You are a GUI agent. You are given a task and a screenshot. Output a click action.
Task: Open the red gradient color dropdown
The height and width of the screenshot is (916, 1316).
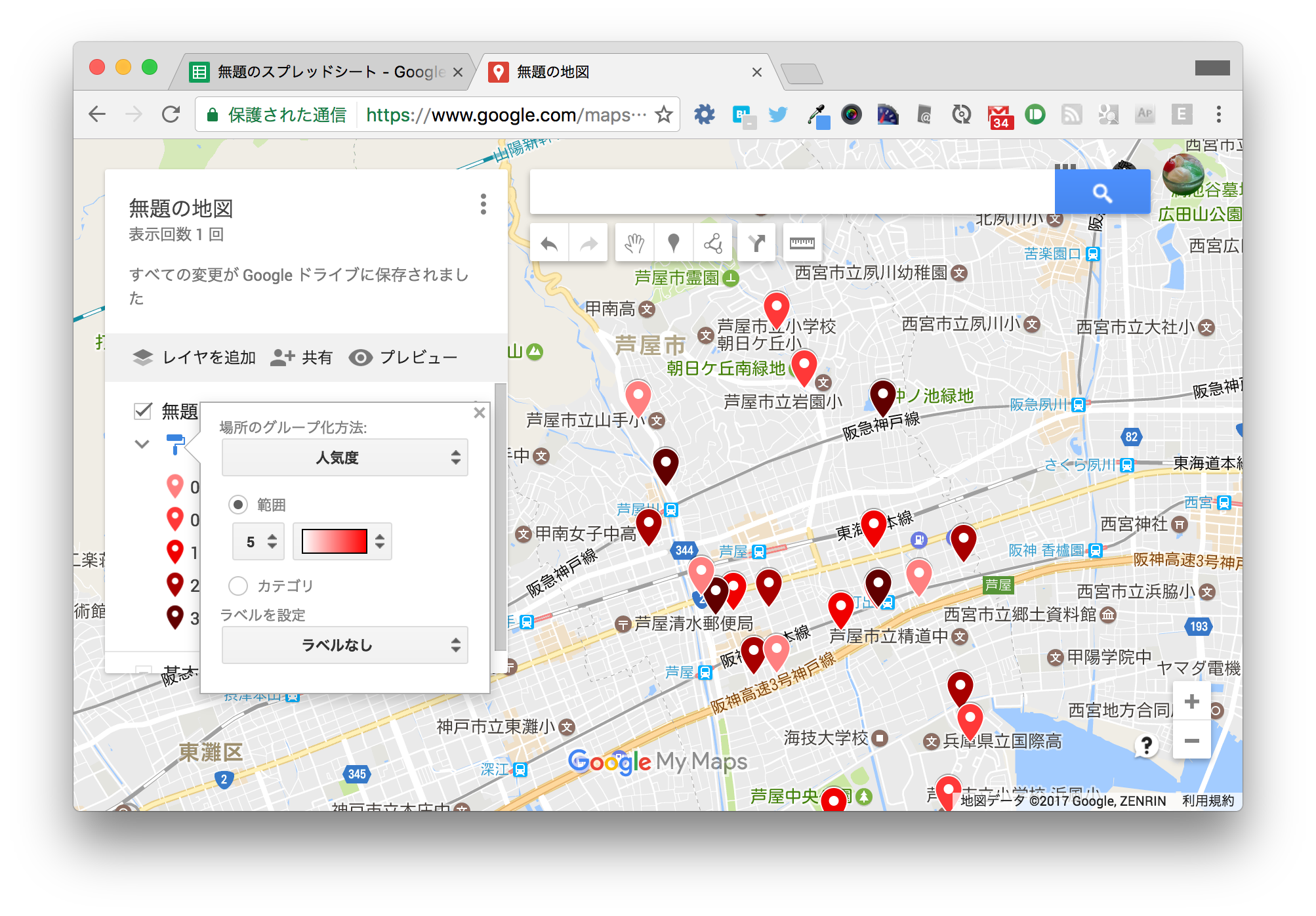(342, 541)
